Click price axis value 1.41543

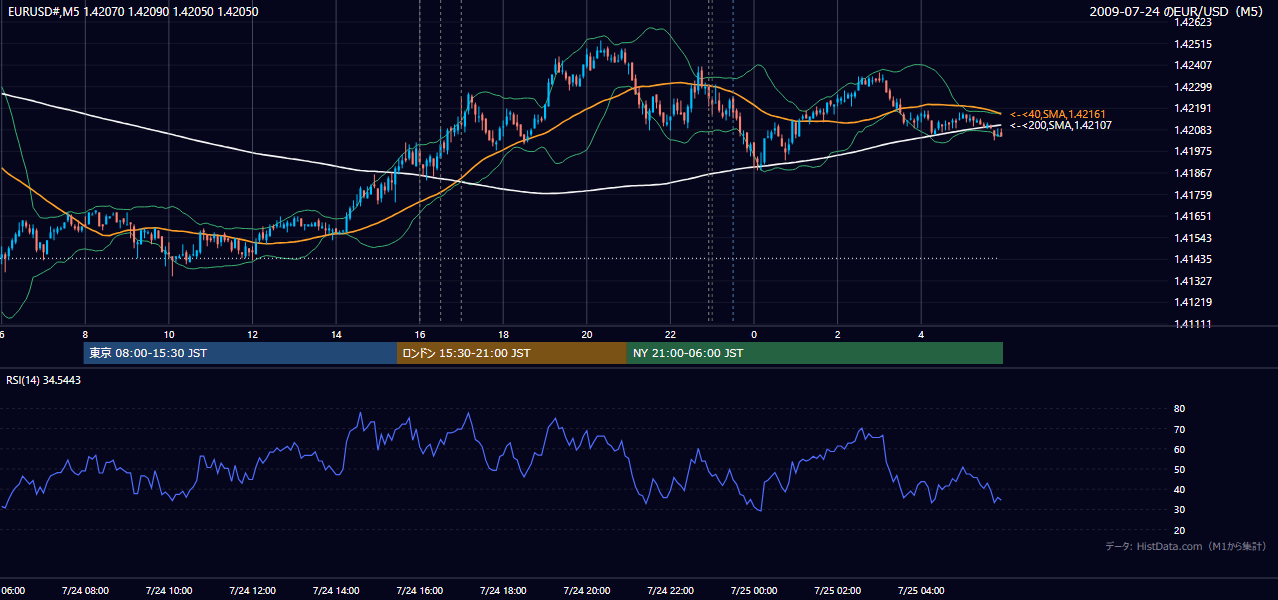pos(1193,238)
